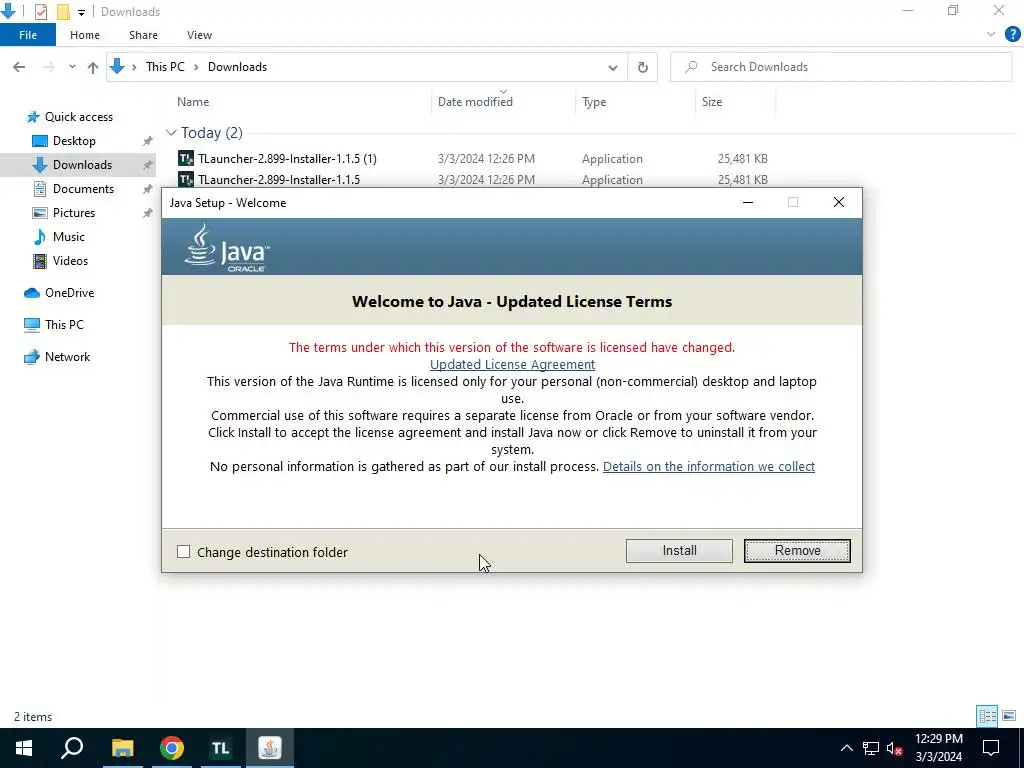Select Documents in navigation pane
This screenshot has height=768, width=1024.
point(83,189)
